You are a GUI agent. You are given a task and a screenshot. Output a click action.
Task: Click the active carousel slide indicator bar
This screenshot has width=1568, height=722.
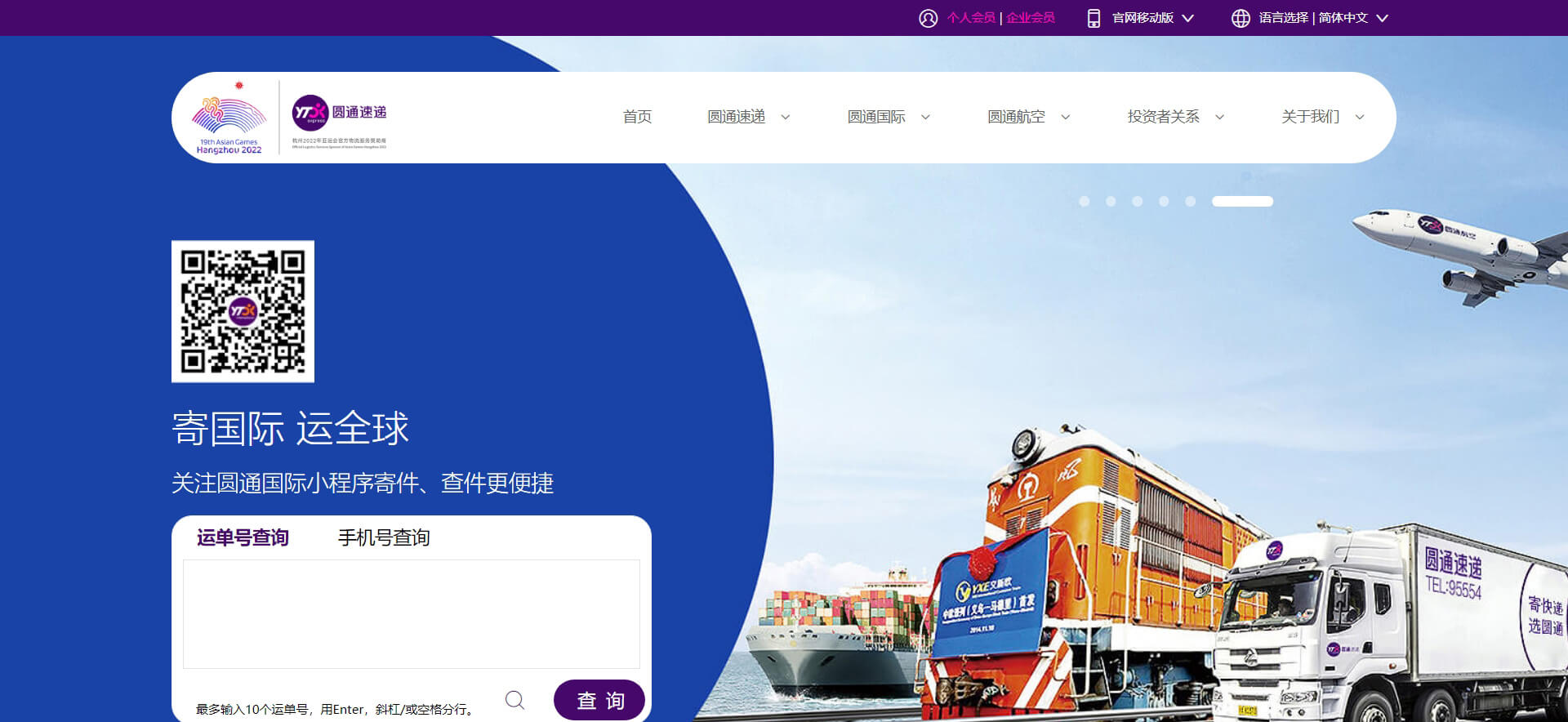[x=1242, y=202]
